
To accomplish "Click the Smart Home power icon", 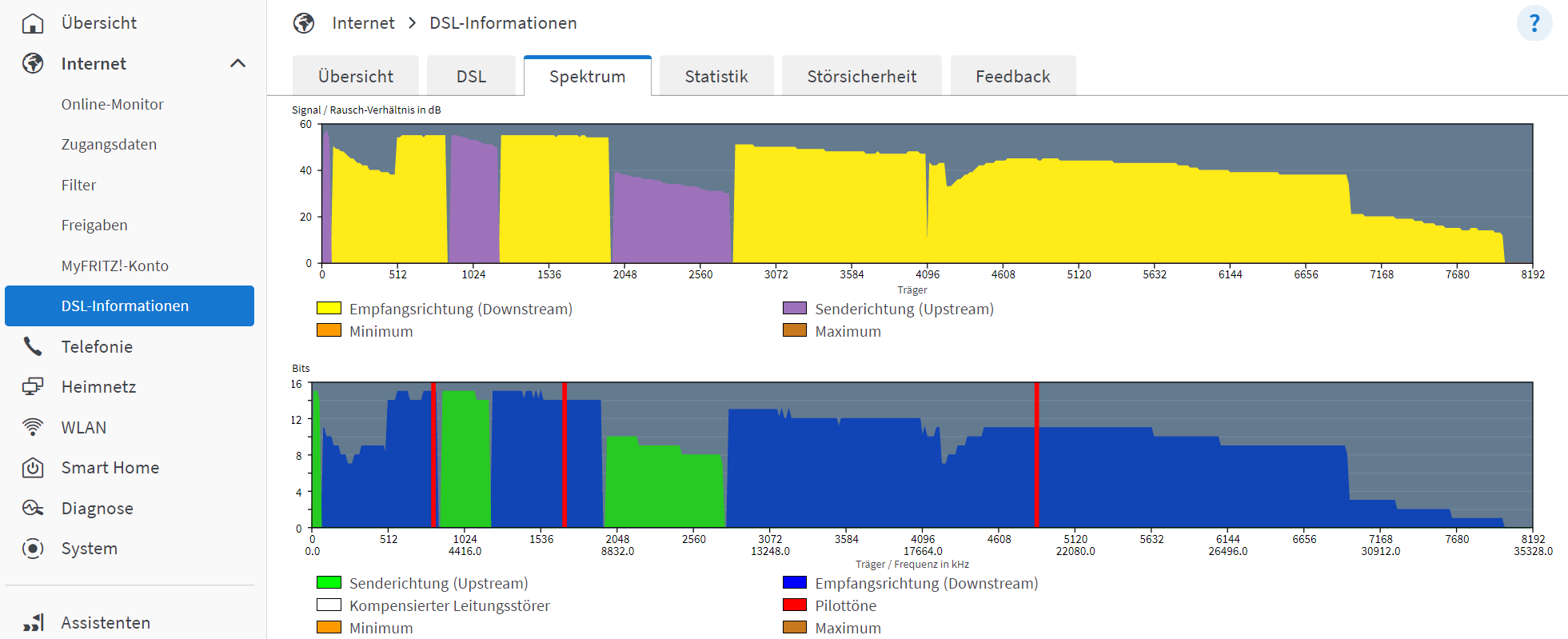I will click(x=33, y=468).
